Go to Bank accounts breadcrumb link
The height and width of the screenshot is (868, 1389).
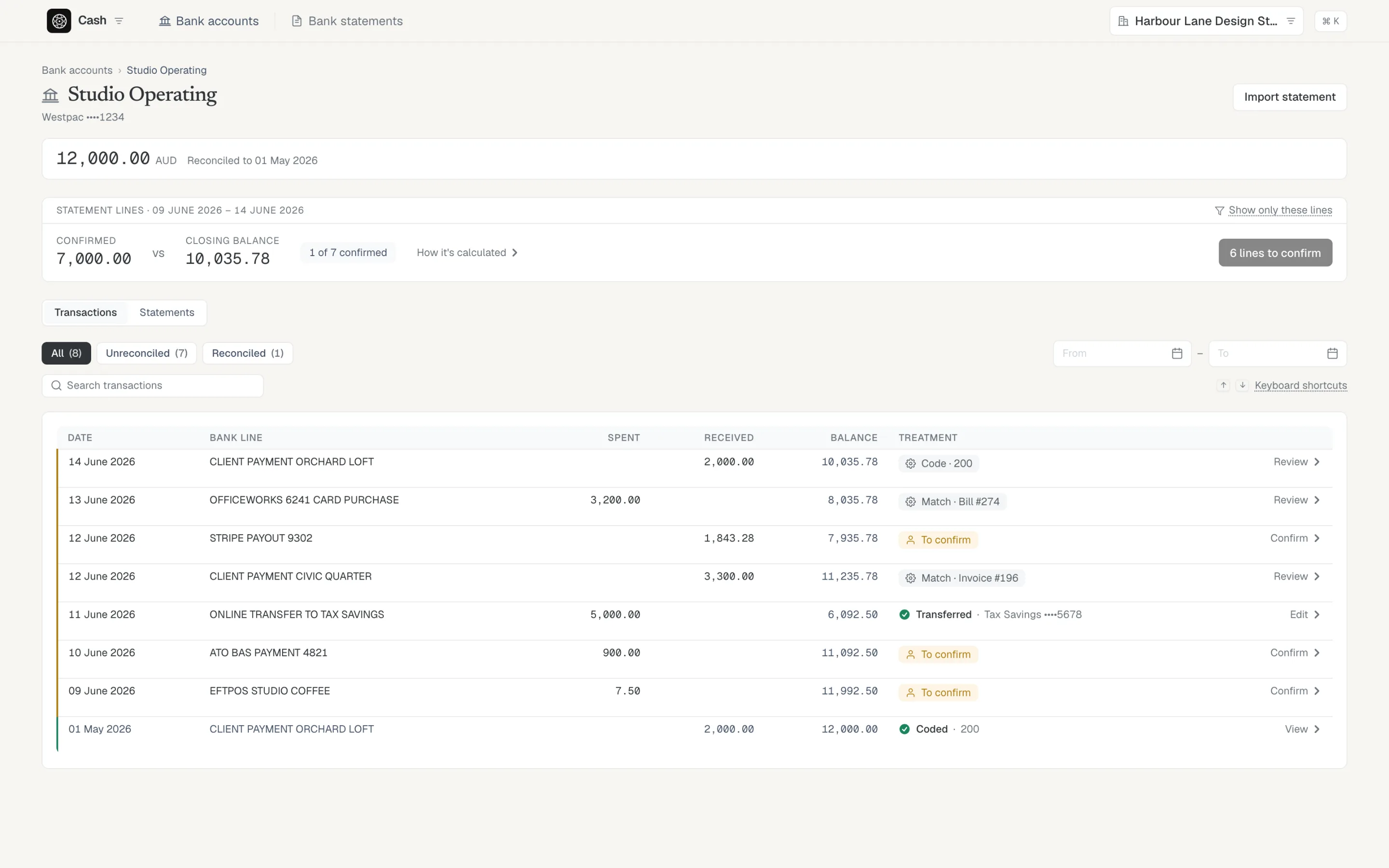[77, 70]
